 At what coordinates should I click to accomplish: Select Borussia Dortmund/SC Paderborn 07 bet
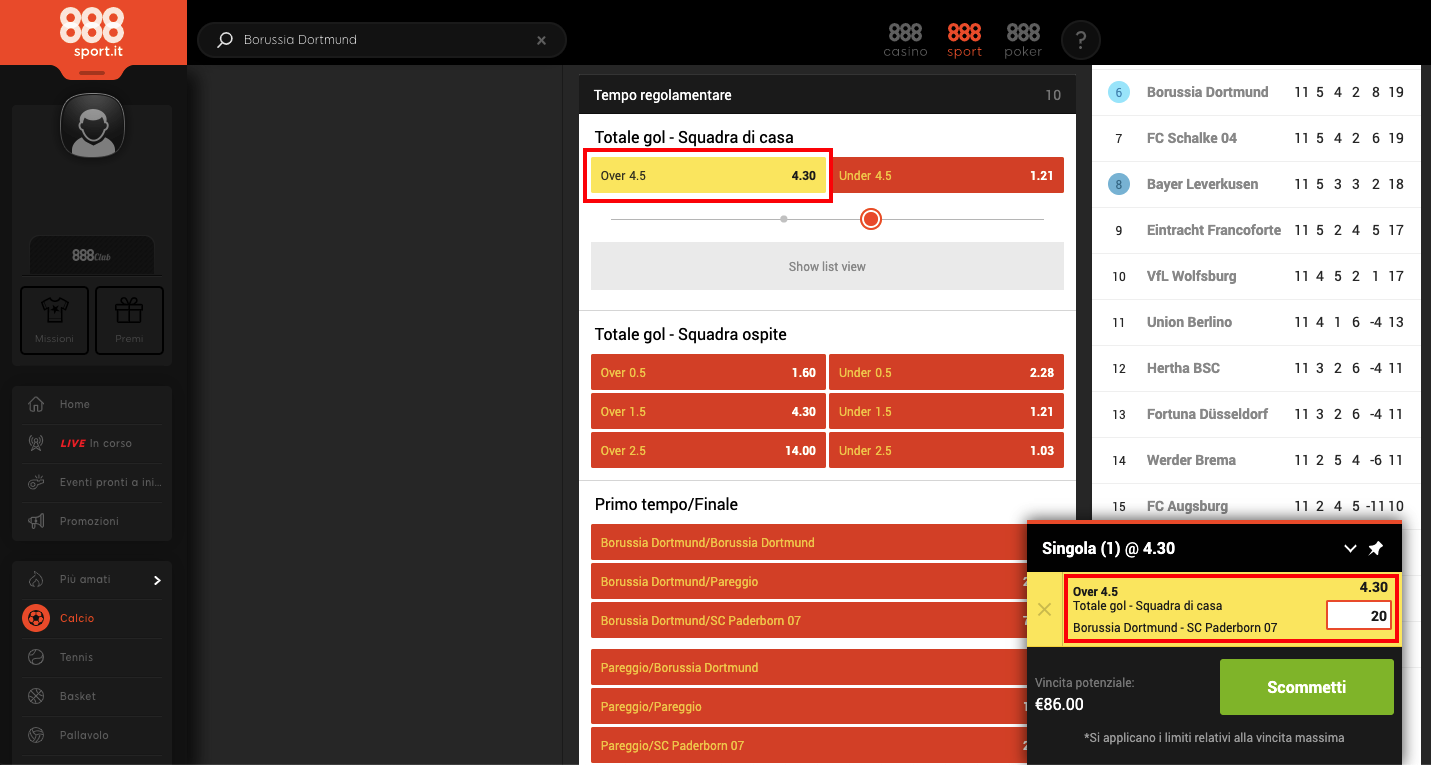(810, 620)
